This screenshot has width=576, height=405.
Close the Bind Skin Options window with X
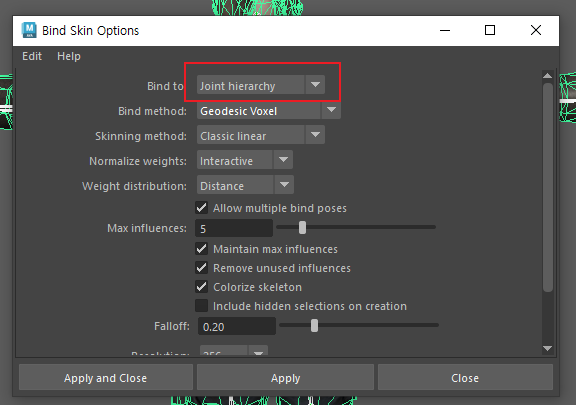click(x=536, y=30)
